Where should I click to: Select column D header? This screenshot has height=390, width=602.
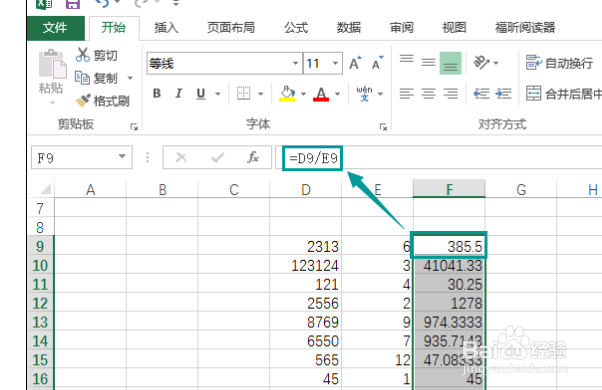306,190
